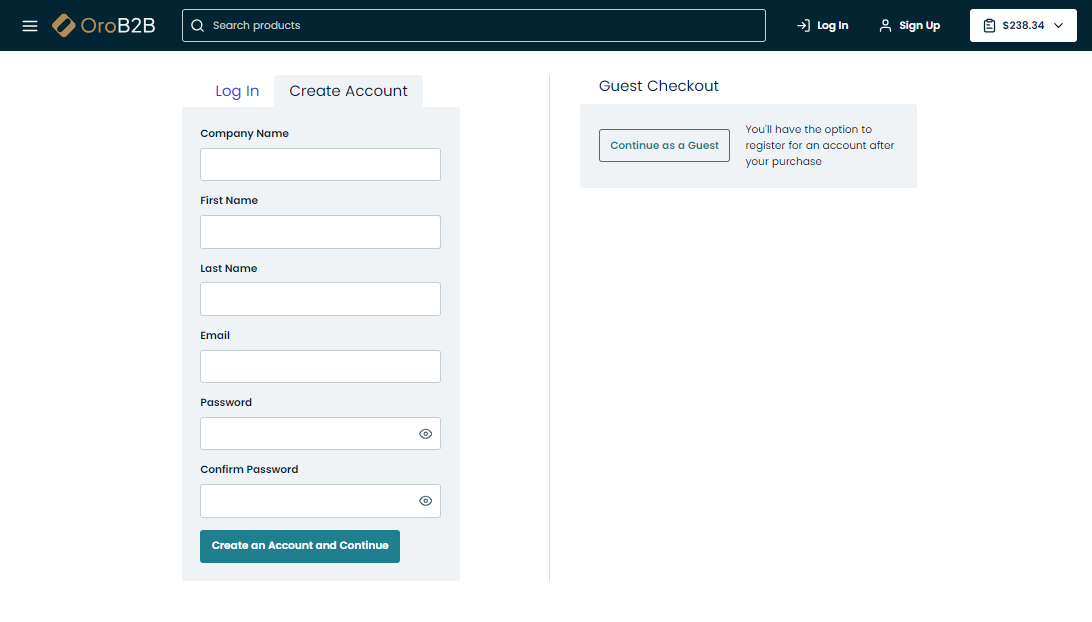Screen dimensions: 1092x622
Task: Click into the Last Name field
Action: pos(320,299)
